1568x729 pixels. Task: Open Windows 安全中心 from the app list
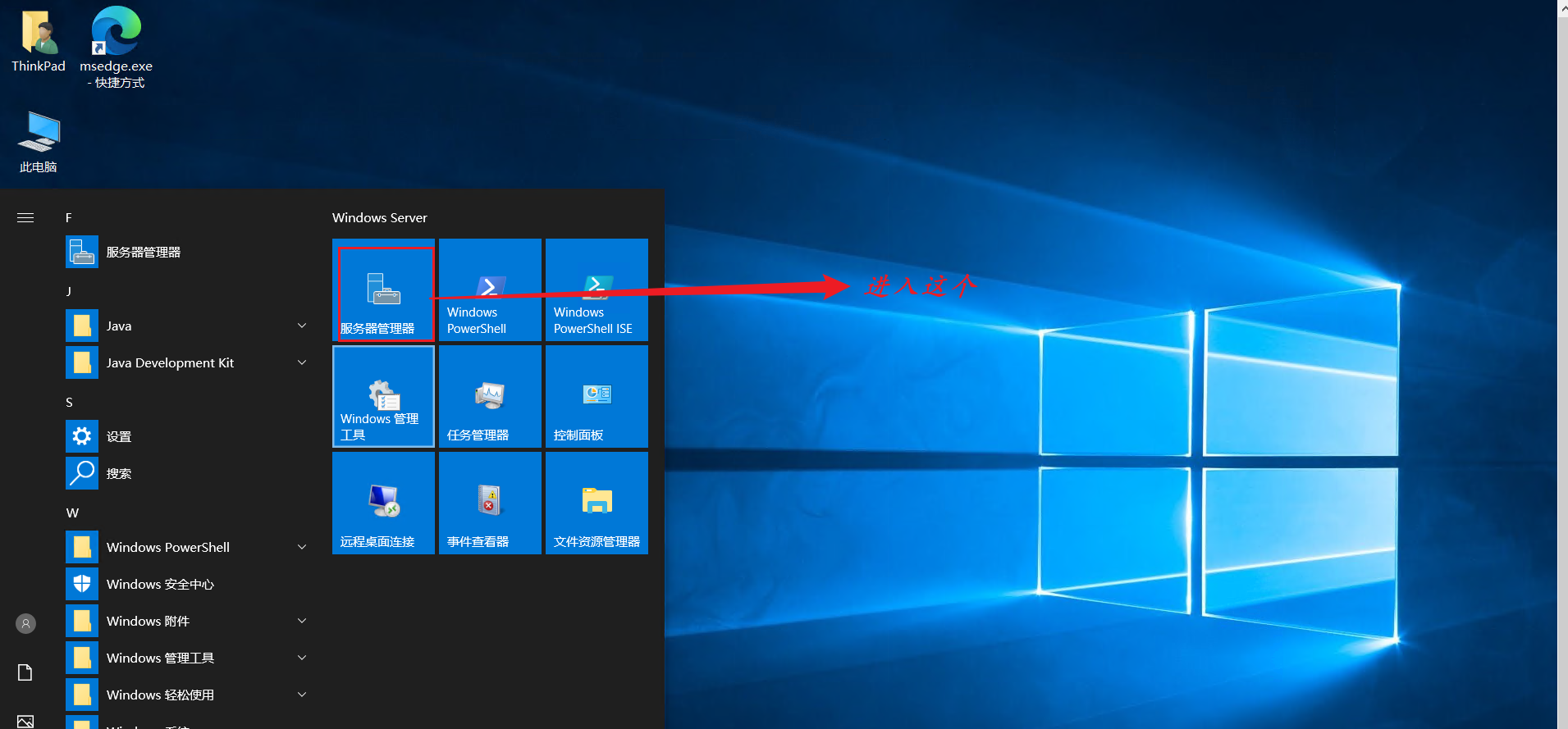[x=189, y=584]
